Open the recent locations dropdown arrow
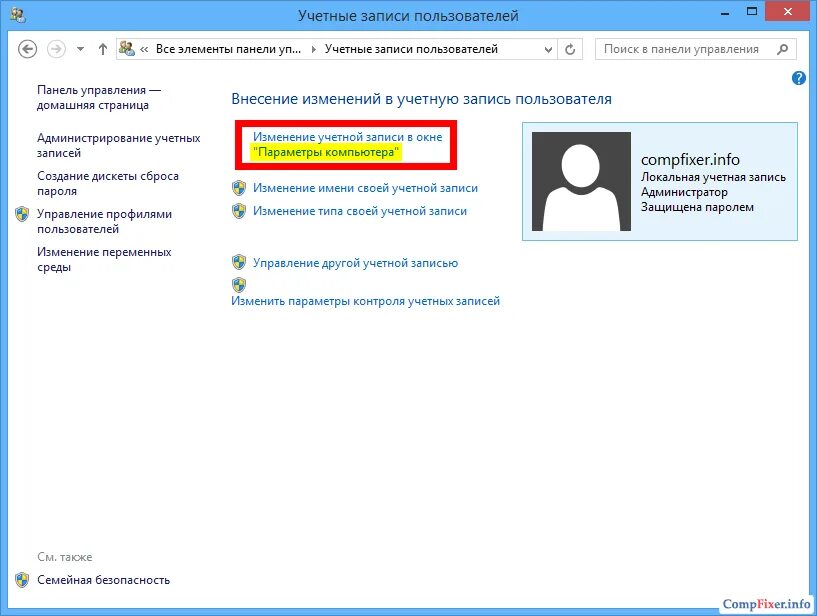This screenshot has width=817, height=616. pyautogui.click(x=80, y=50)
